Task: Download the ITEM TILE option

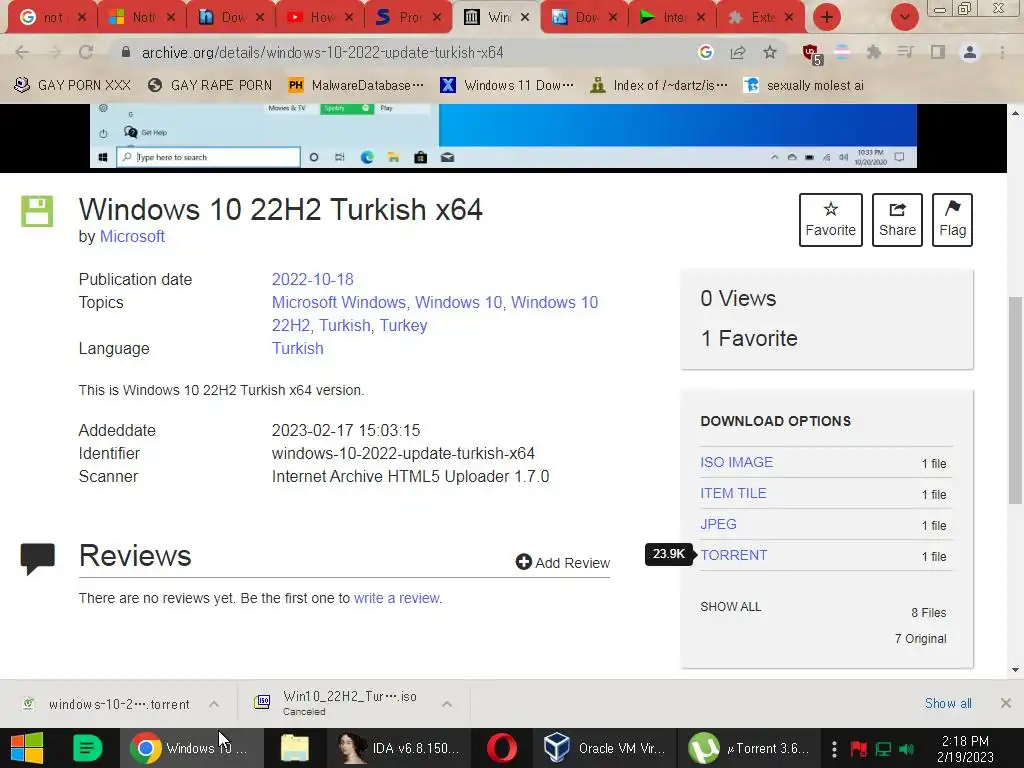Action: (733, 493)
